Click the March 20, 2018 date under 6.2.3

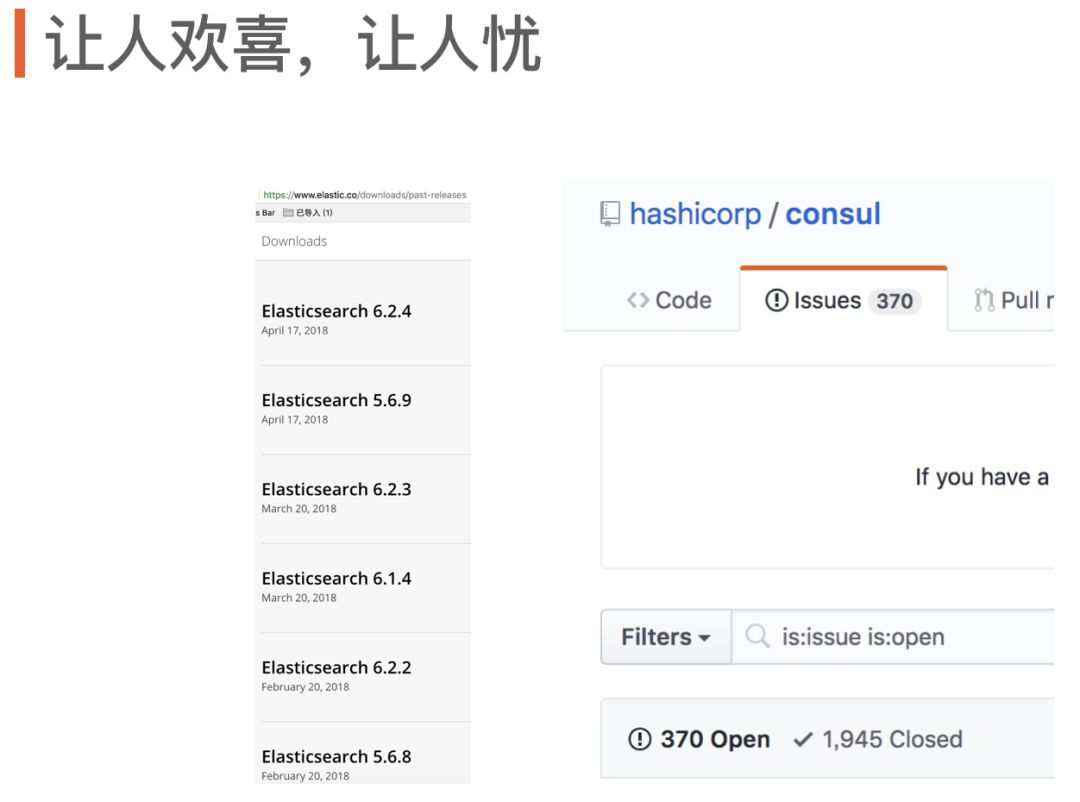pos(298,508)
